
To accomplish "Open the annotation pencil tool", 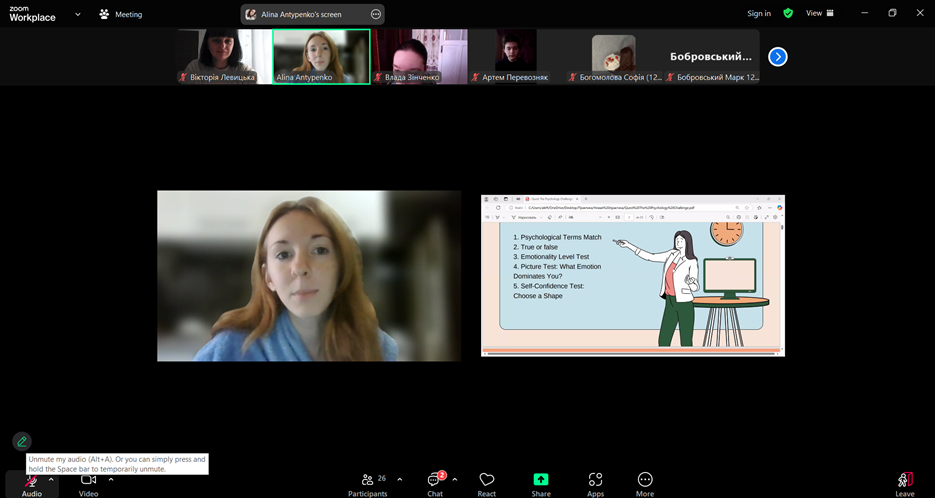I will (22, 442).
